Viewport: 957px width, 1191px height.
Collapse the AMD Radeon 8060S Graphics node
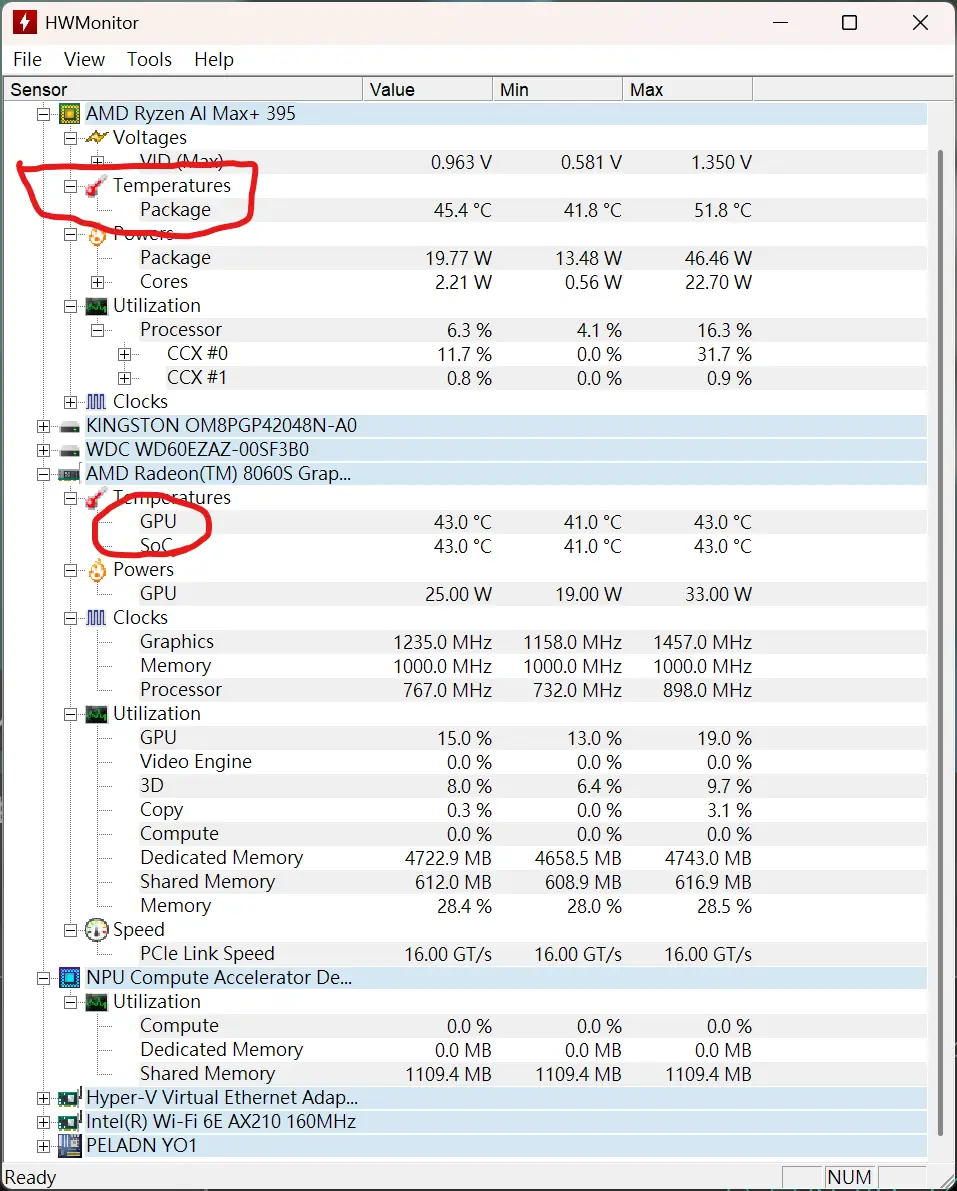(43, 475)
